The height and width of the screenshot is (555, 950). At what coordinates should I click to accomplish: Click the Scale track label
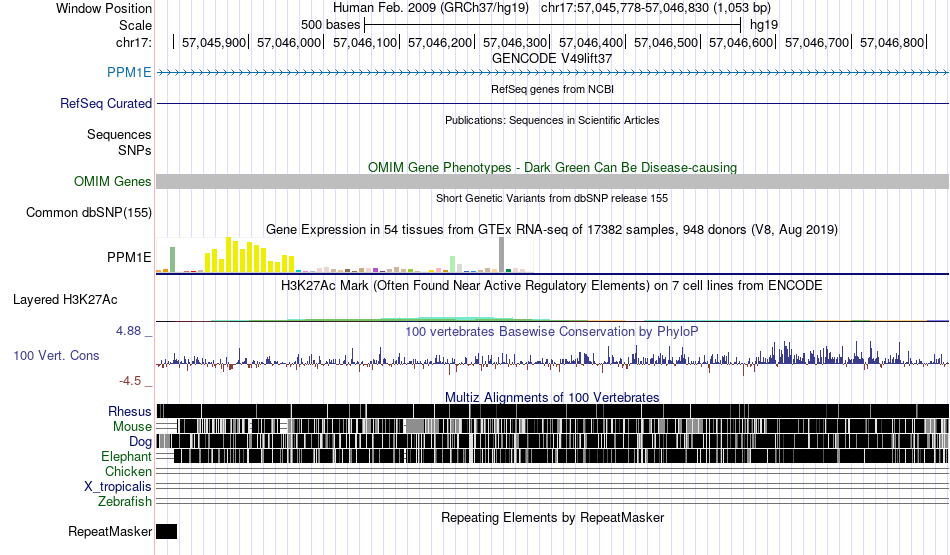(x=135, y=25)
